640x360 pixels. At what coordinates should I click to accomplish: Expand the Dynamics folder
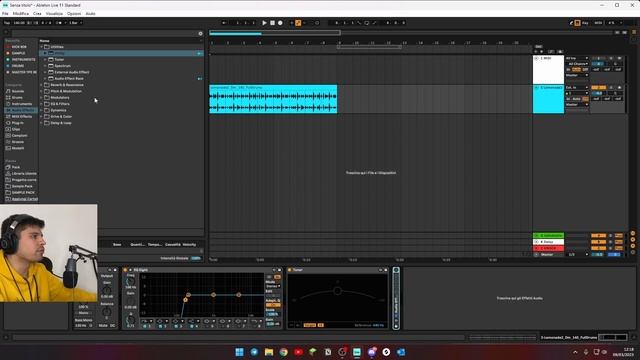click(42, 110)
